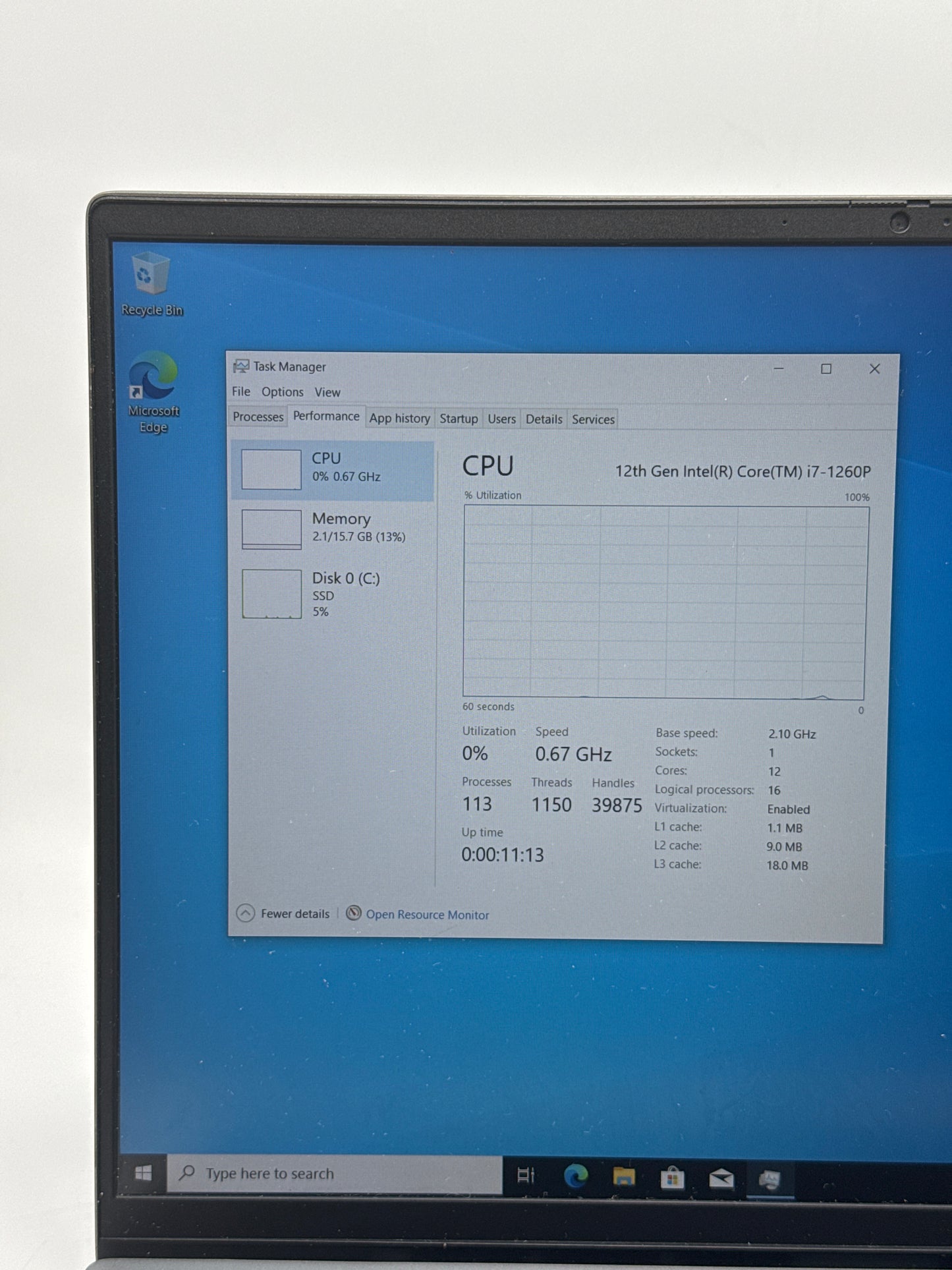Open the Startup tab
The width and height of the screenshot is (952, 1270).
point(459,419)
